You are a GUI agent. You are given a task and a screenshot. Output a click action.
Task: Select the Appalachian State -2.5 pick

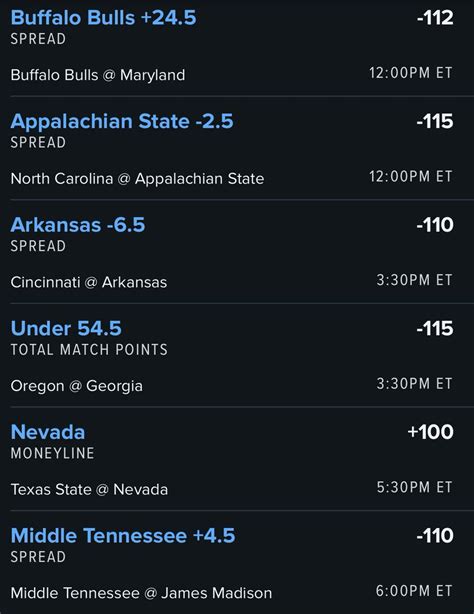[122, 121]
